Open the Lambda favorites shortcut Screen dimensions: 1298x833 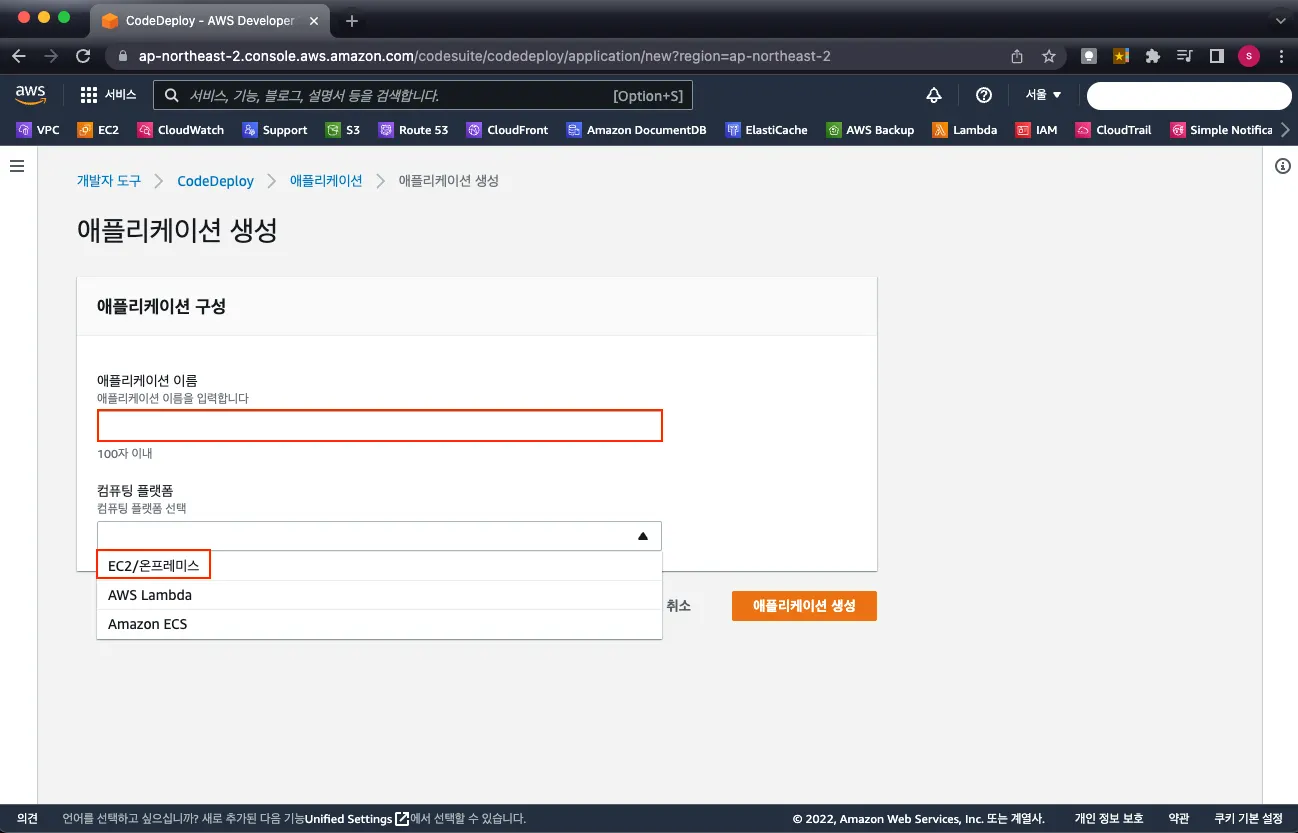coord(965,130)
